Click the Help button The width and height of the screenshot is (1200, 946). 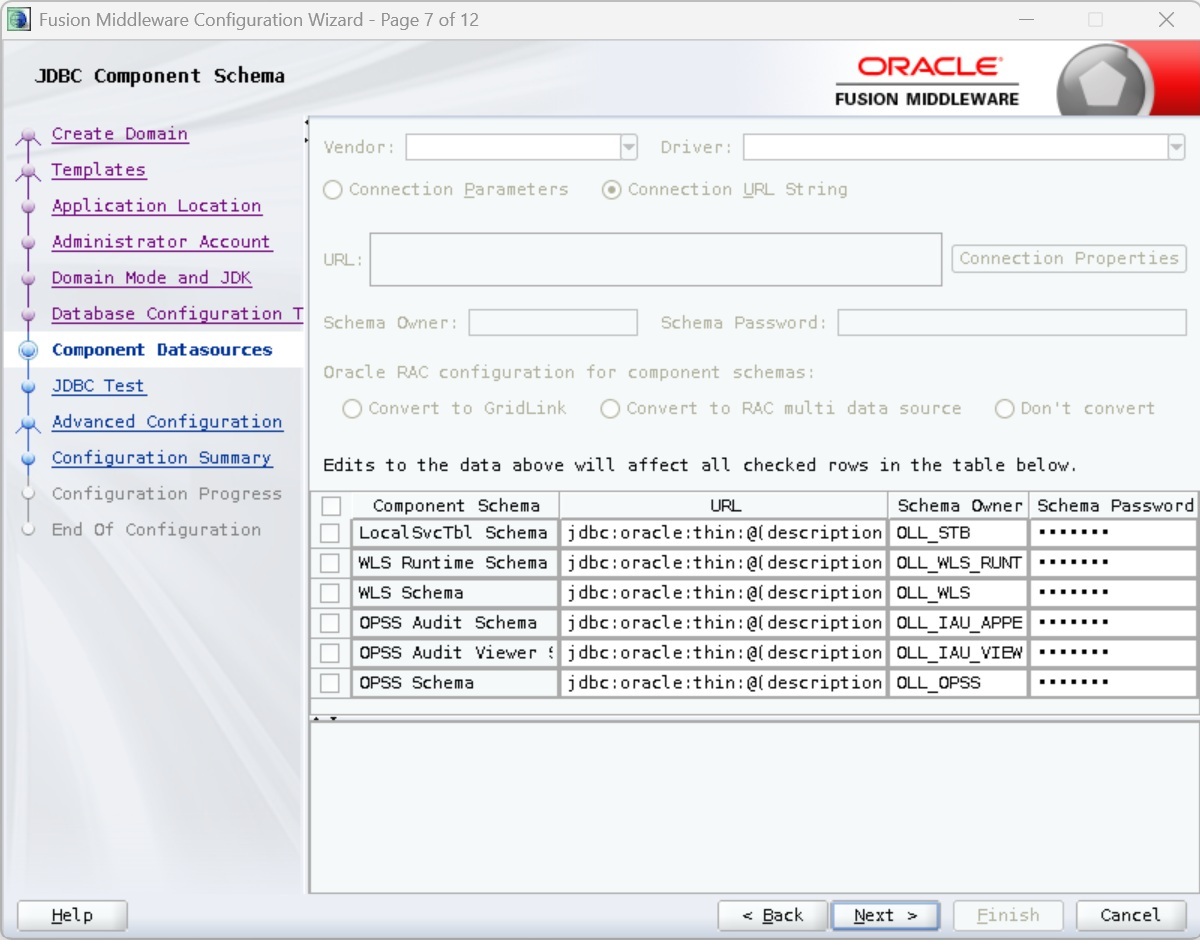[72, 916]
